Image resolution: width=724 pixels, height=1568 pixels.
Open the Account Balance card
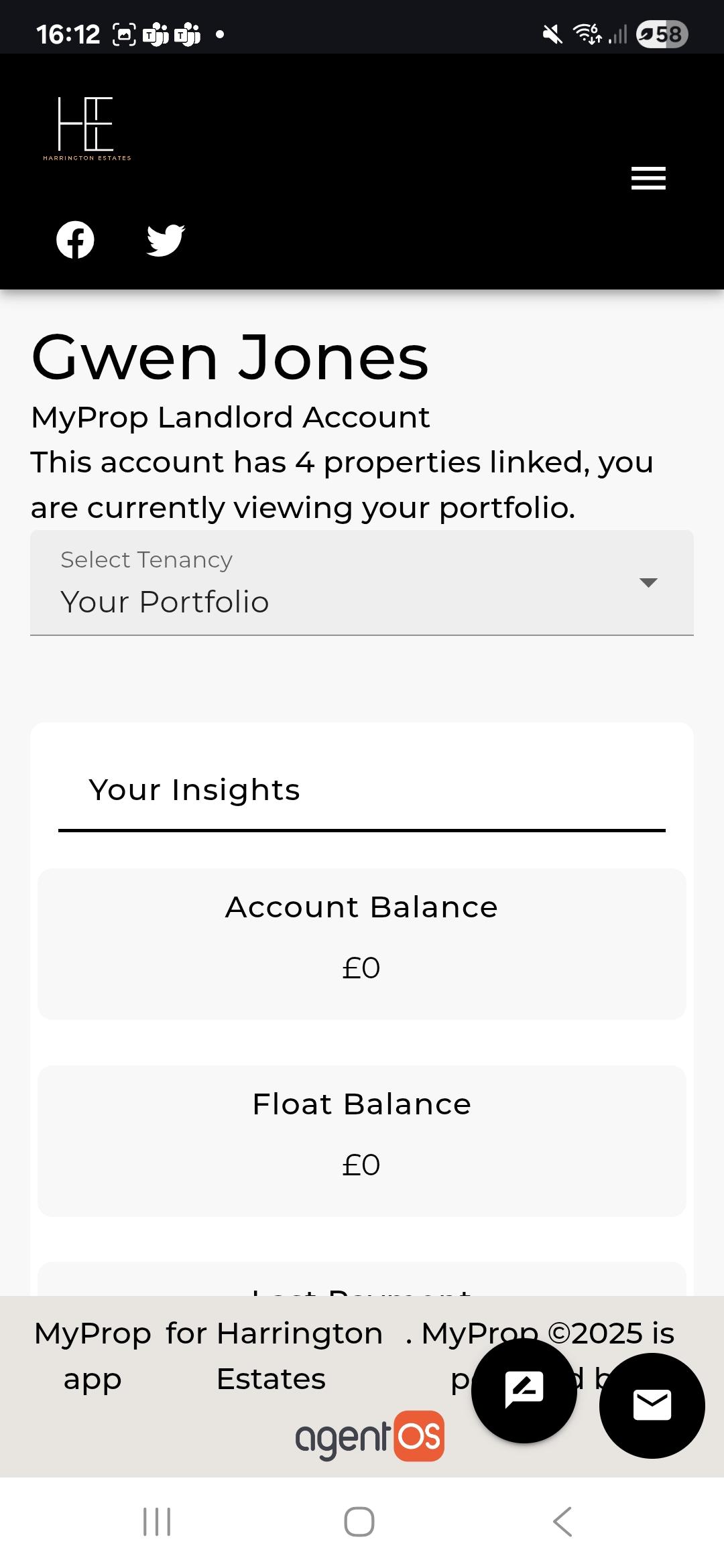pos(362,944)
